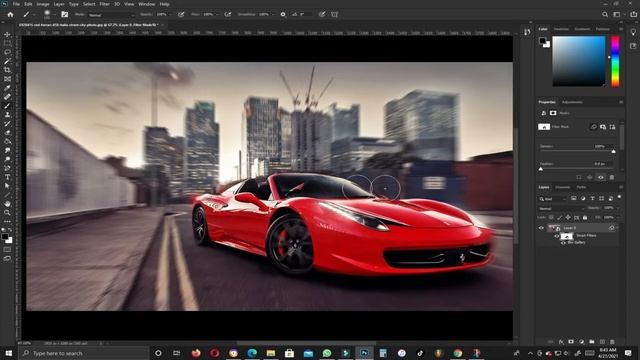Open the Search icon at top right
This screenshot has height=360, width=640.
tap(605, 14)
